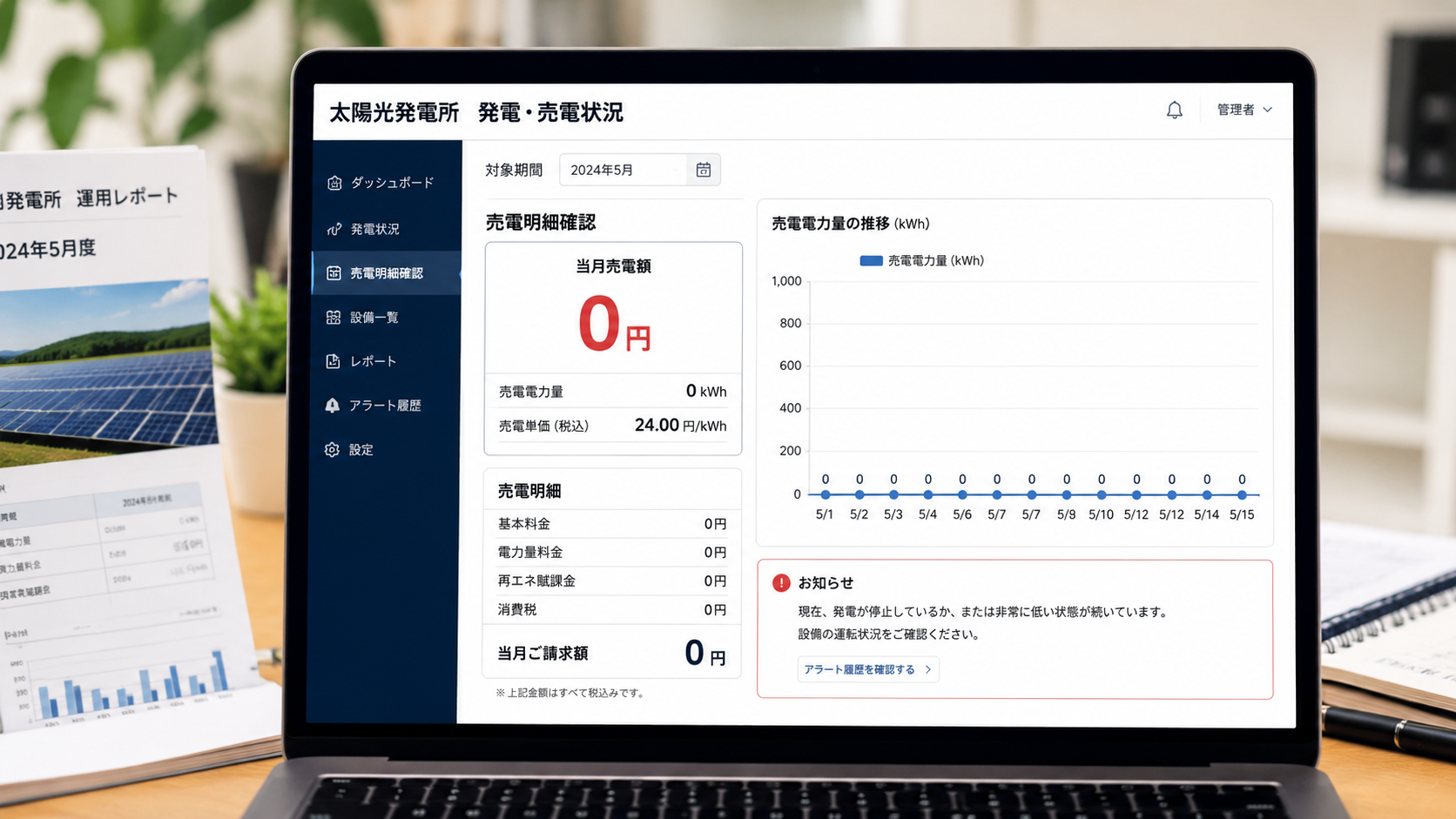
Task: Click the red warning icon beside お知らせ
Action: pos(781,583)
